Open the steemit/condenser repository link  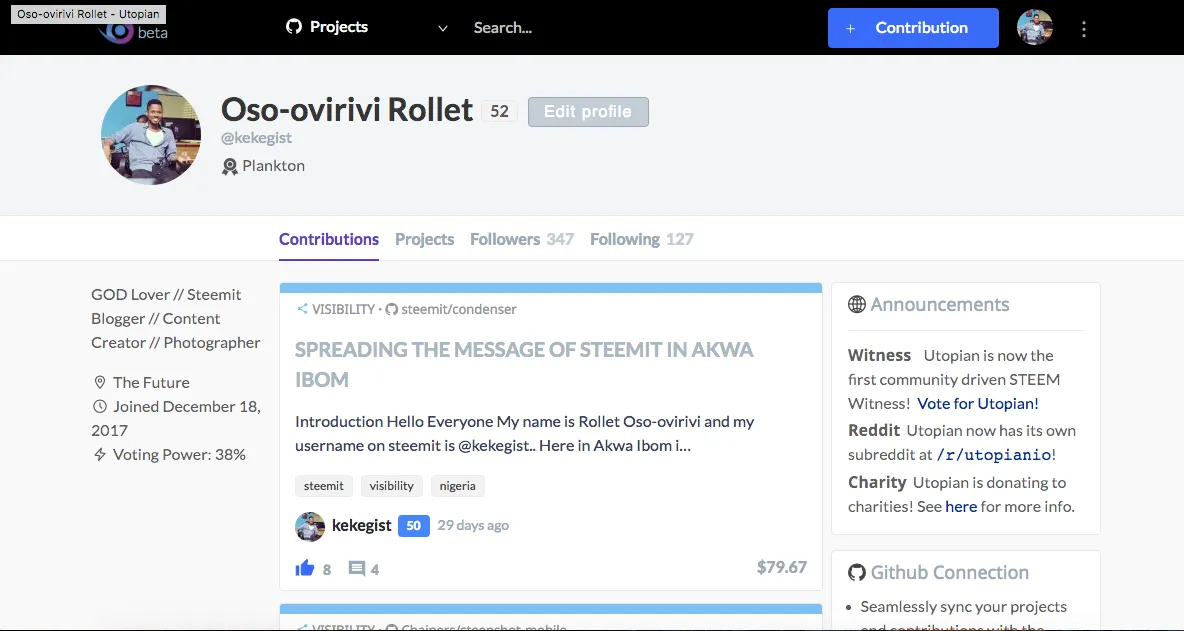tap(459, 309)
